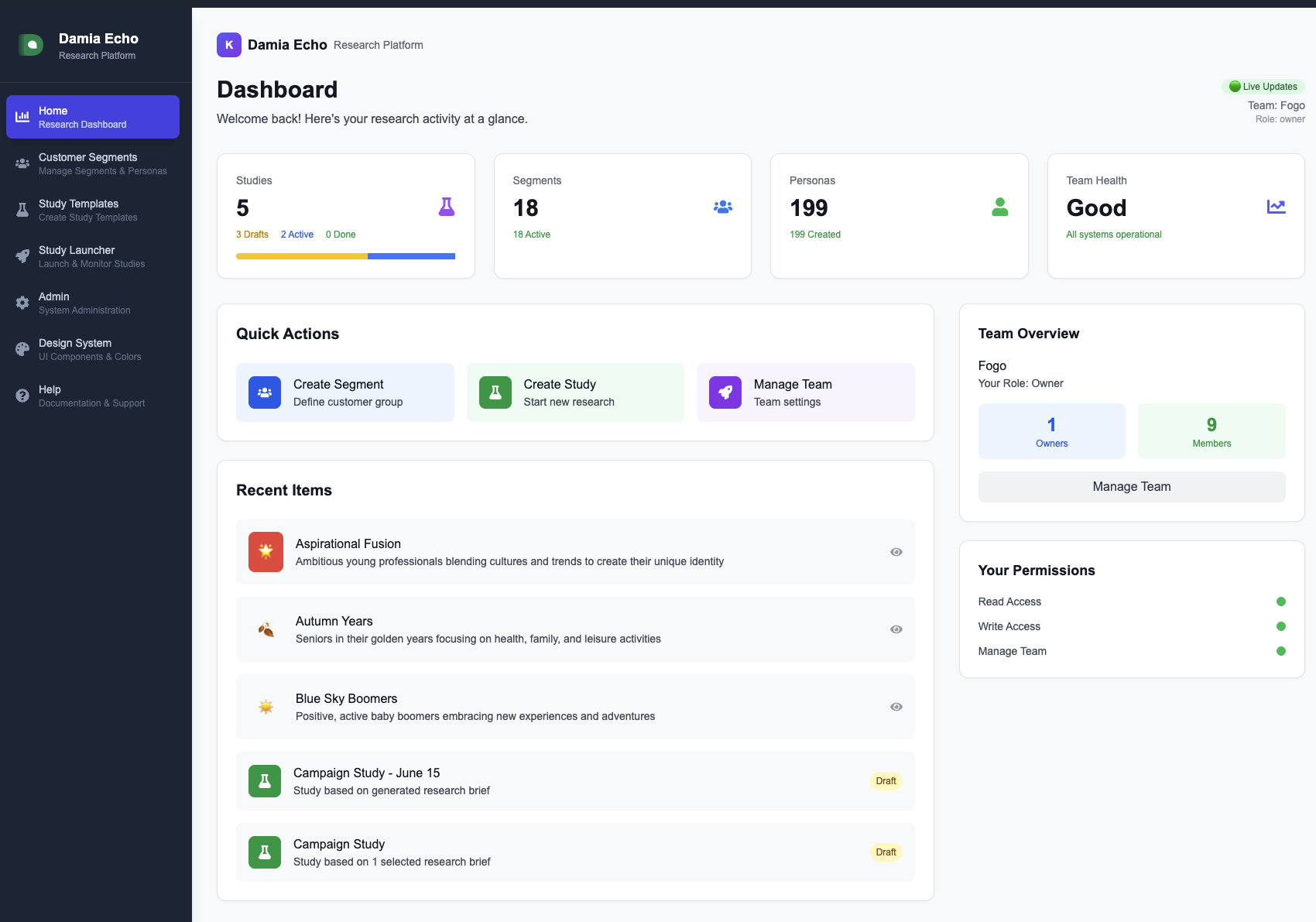Click the '0 Done' label
The height and width of the screenshot is (922, 1316).
coord(341,235)
